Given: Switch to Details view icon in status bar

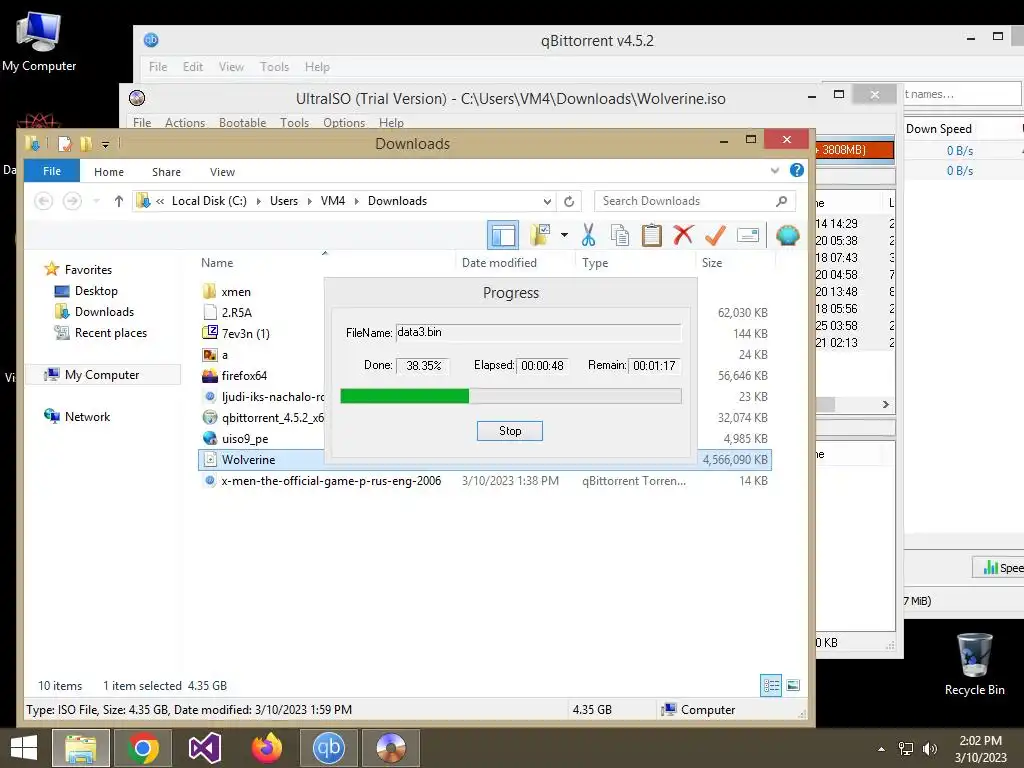Looking at the screenshot, I should pyautogui.click(x=771, y=686).
